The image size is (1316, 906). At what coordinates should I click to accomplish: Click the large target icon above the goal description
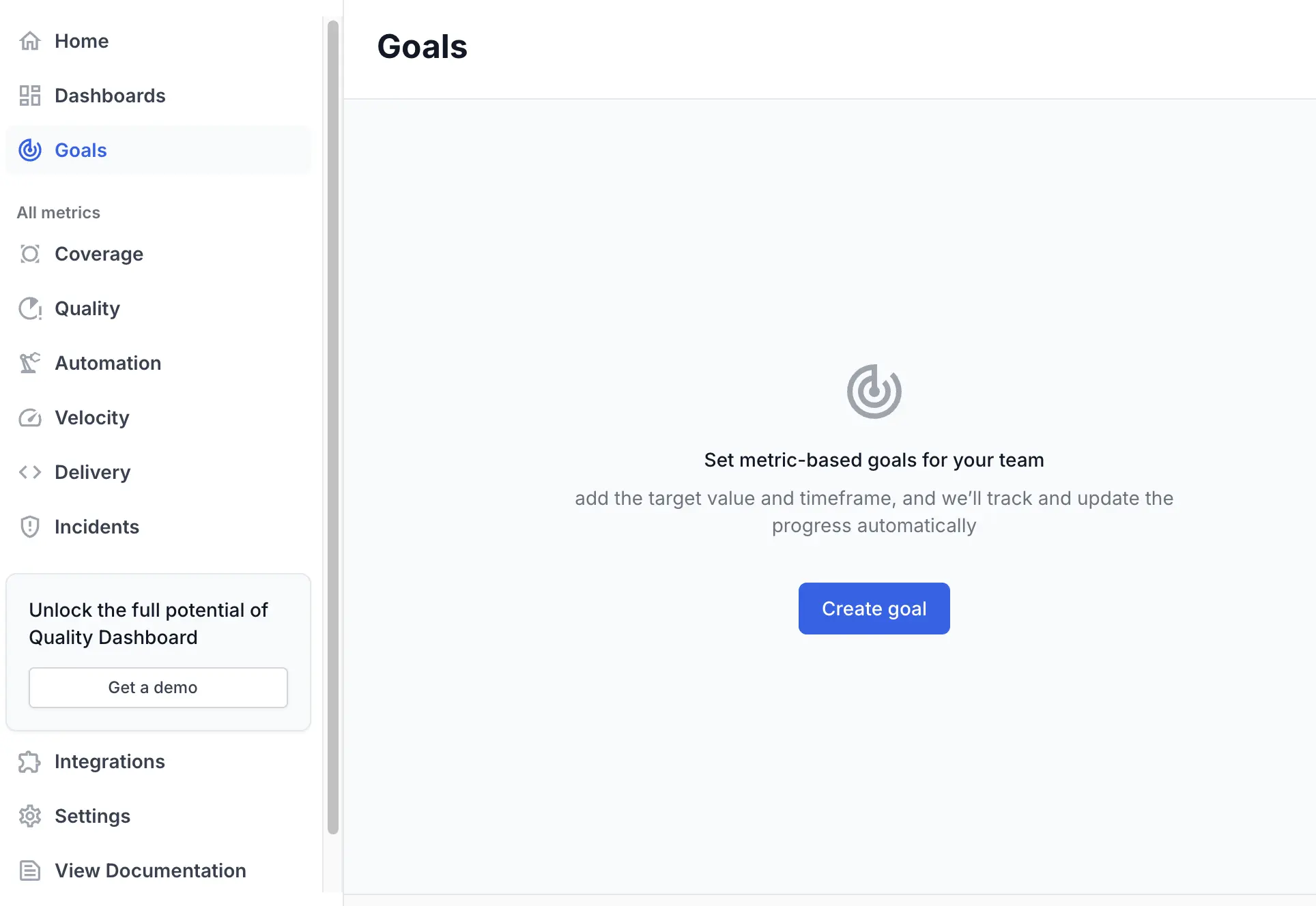click(874, 392)
